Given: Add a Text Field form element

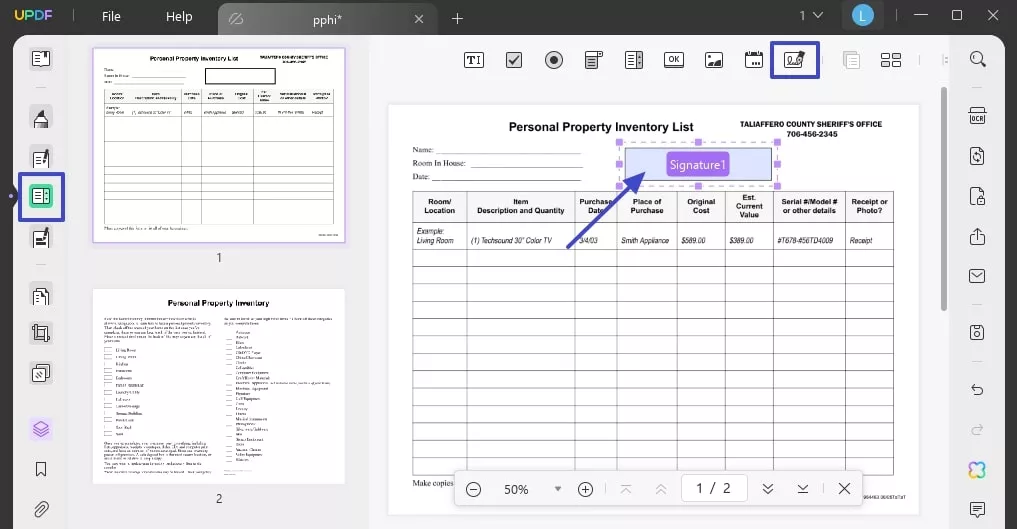Looking at the screenshot, I should tap(474, 60).
